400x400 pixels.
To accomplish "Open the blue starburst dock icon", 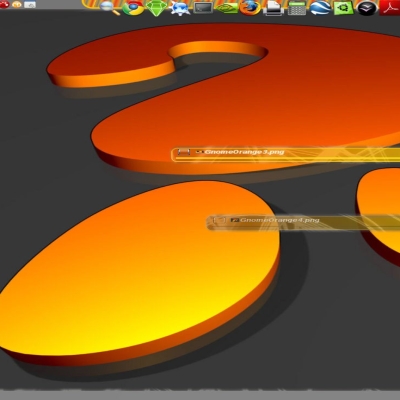I will click(180, 8).
